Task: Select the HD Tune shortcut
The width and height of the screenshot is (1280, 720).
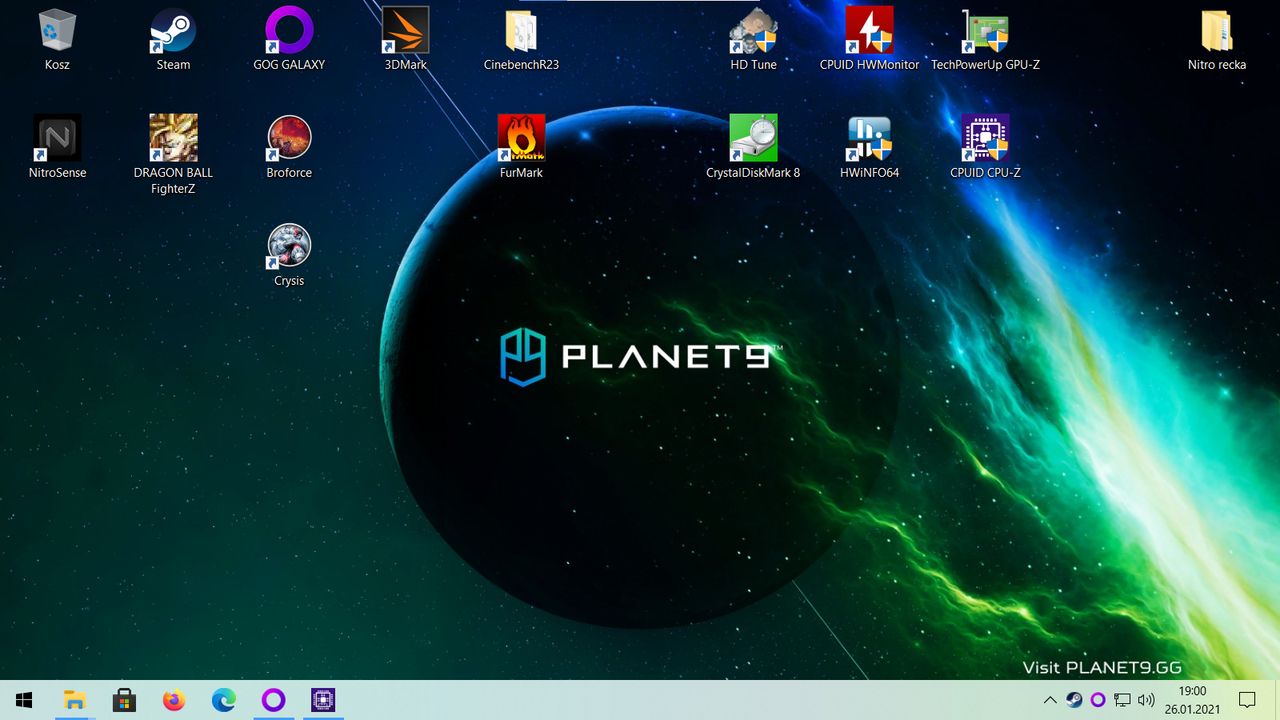Action: point(753,40)
